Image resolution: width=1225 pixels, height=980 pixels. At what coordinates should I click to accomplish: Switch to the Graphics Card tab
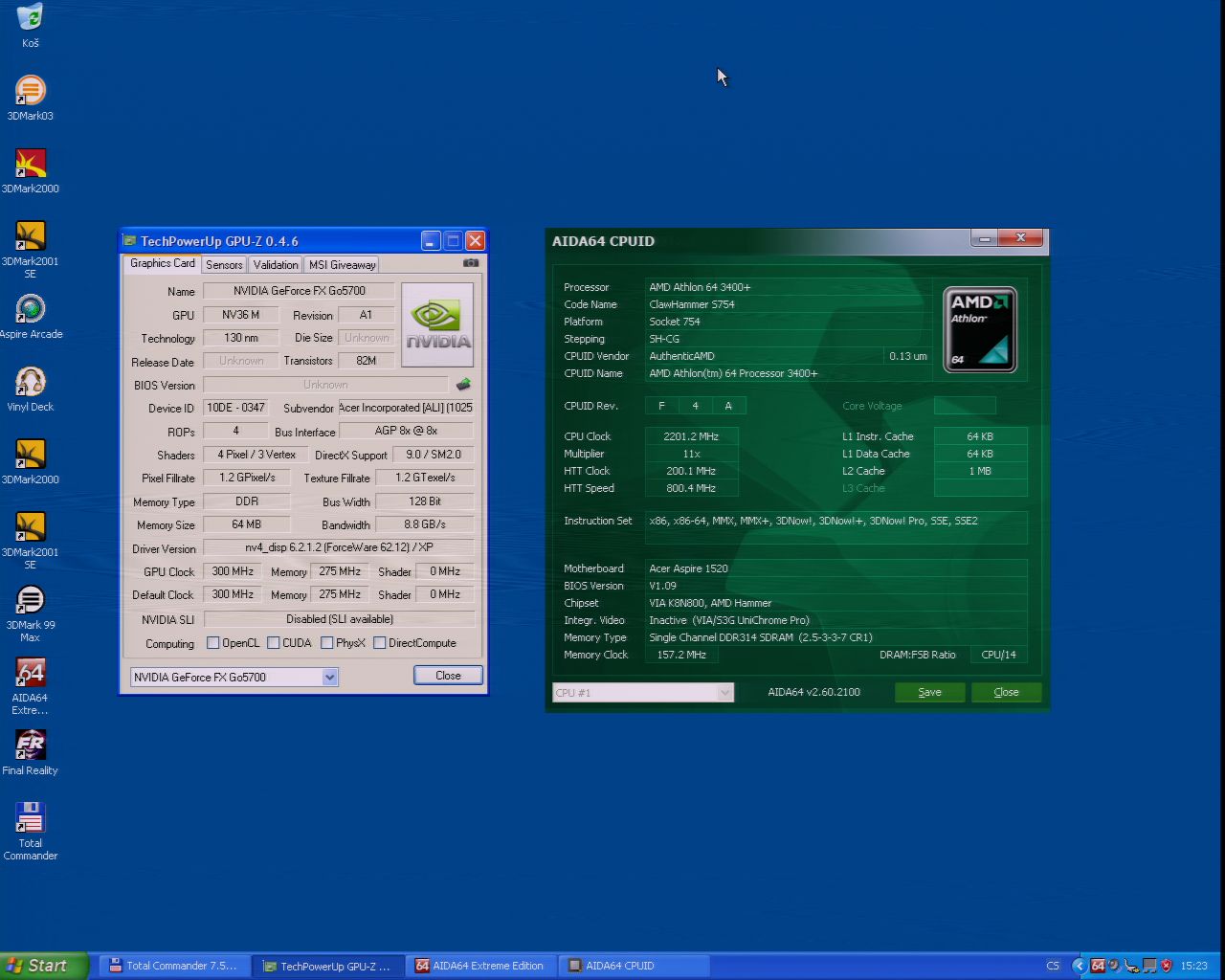tap(162, 263)
